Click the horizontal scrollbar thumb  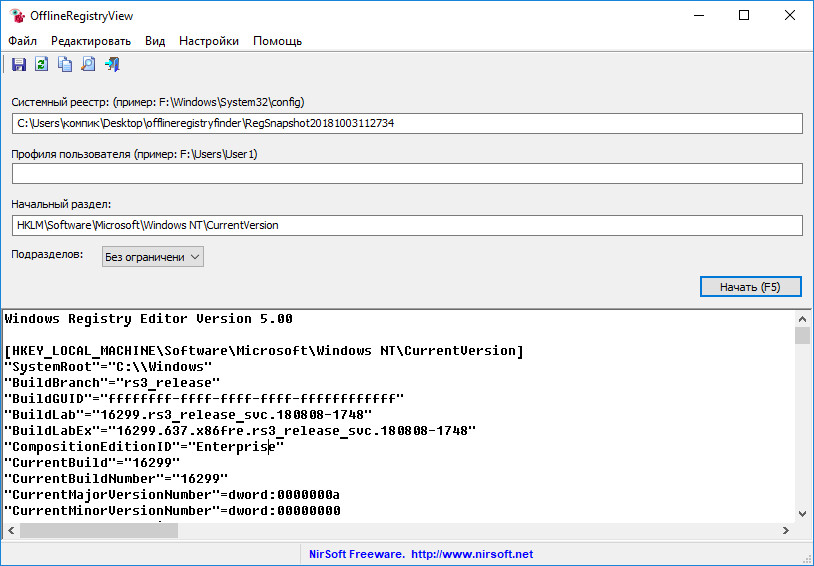coord(99,530)
